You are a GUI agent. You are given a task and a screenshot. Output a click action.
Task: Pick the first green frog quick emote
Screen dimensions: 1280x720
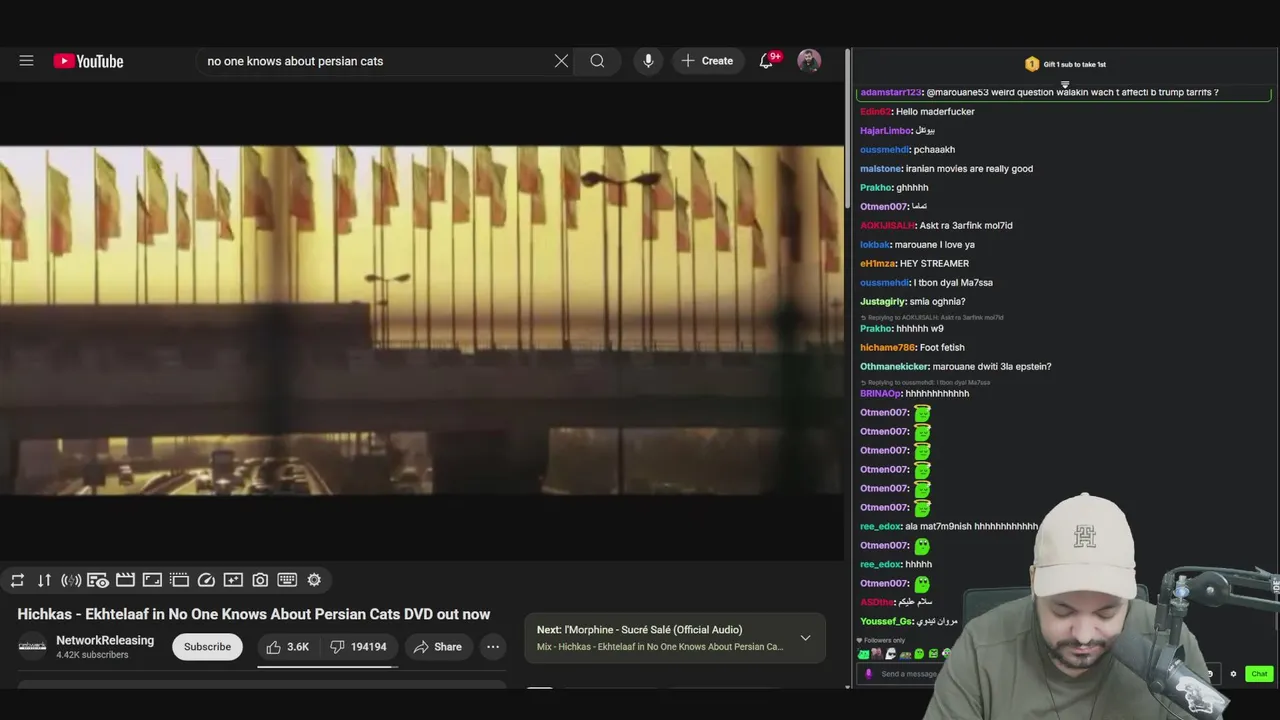[864, 654]
